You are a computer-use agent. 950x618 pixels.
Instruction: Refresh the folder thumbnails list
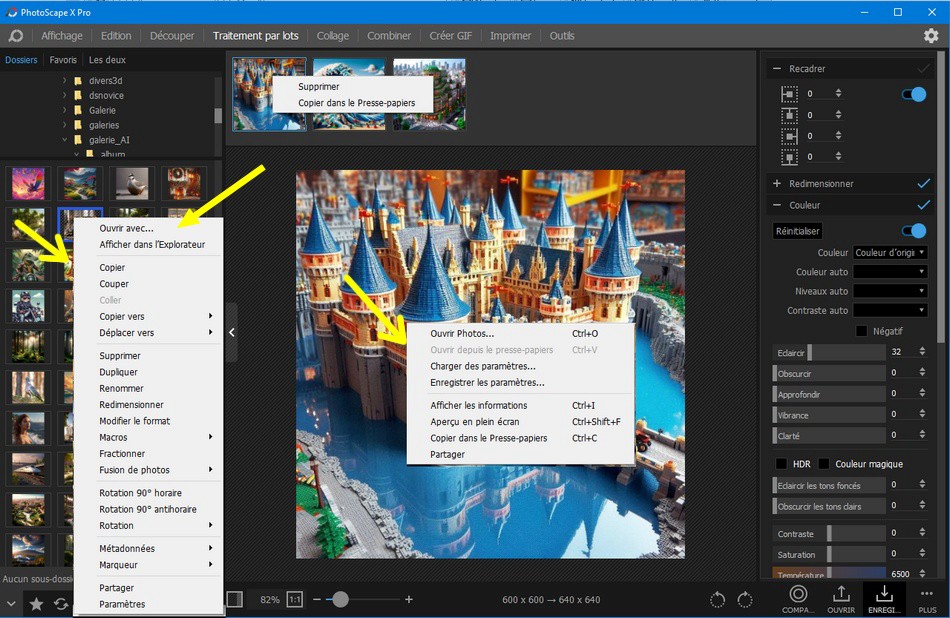(61, 603)
